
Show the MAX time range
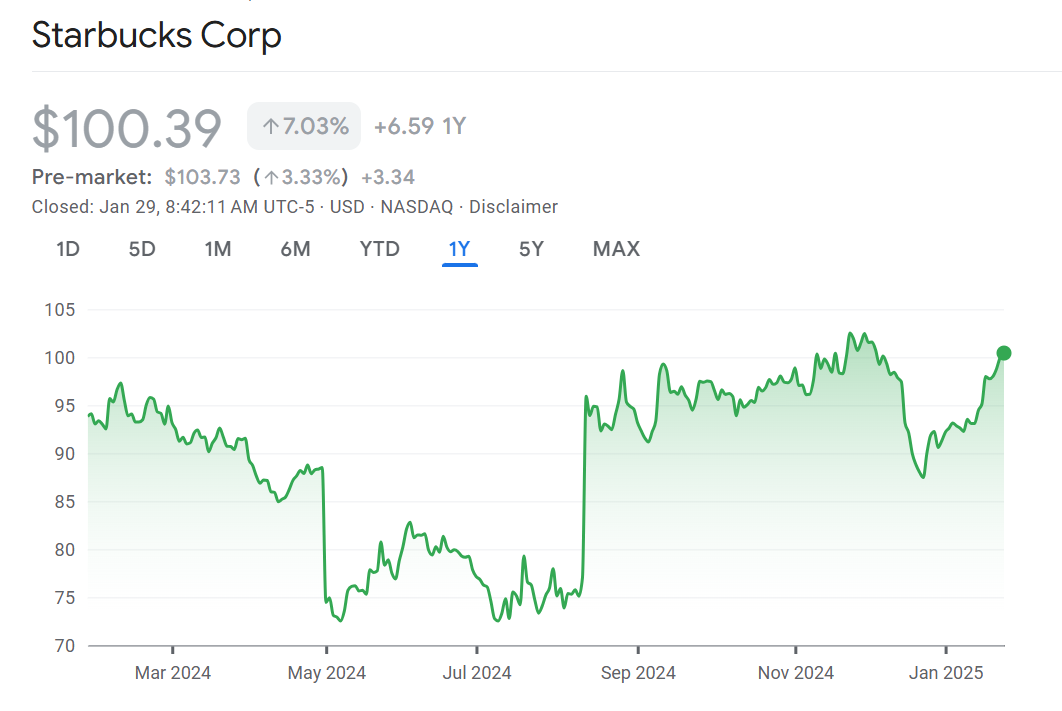[x=616, y=249]
